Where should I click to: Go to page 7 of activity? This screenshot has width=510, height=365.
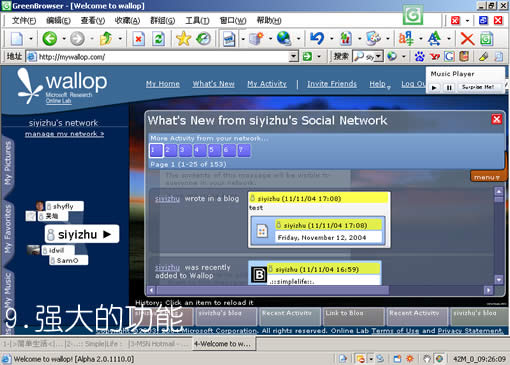click(243, 150)
